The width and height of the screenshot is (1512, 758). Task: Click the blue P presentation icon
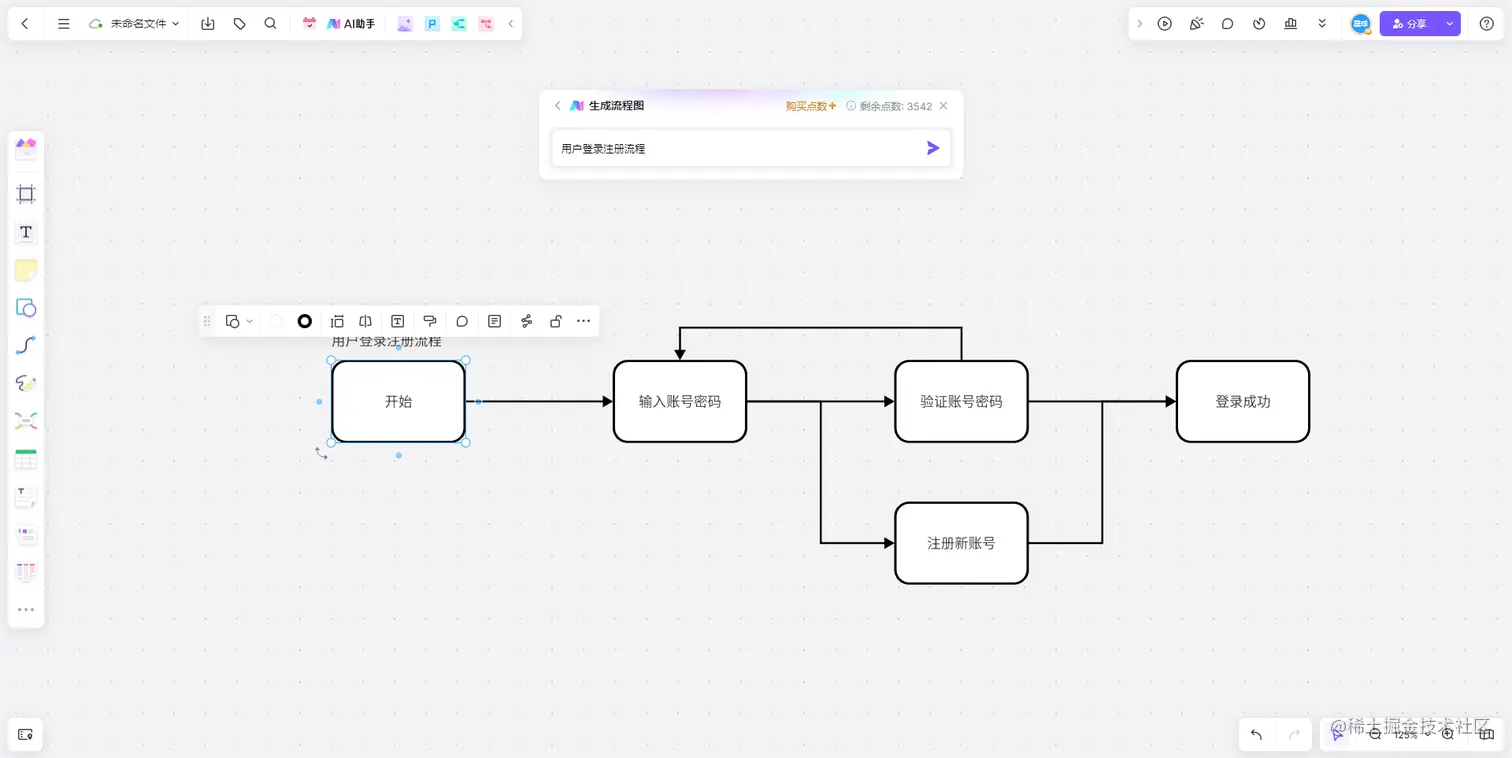click(432, 24)
